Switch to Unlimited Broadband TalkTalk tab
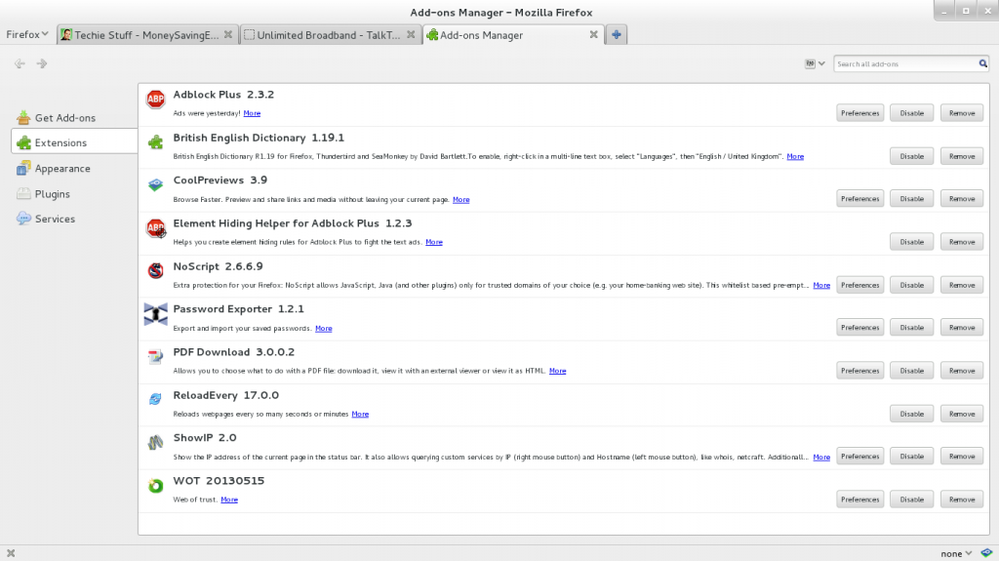This screenshot has width=999, height=561. coord(330,35)
